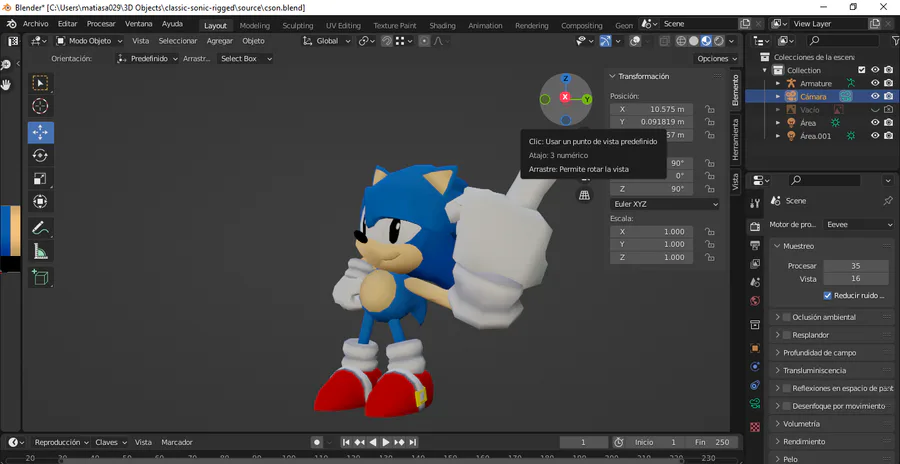
Task: Switch to rendered viewport shading
Action: point(719,41)
